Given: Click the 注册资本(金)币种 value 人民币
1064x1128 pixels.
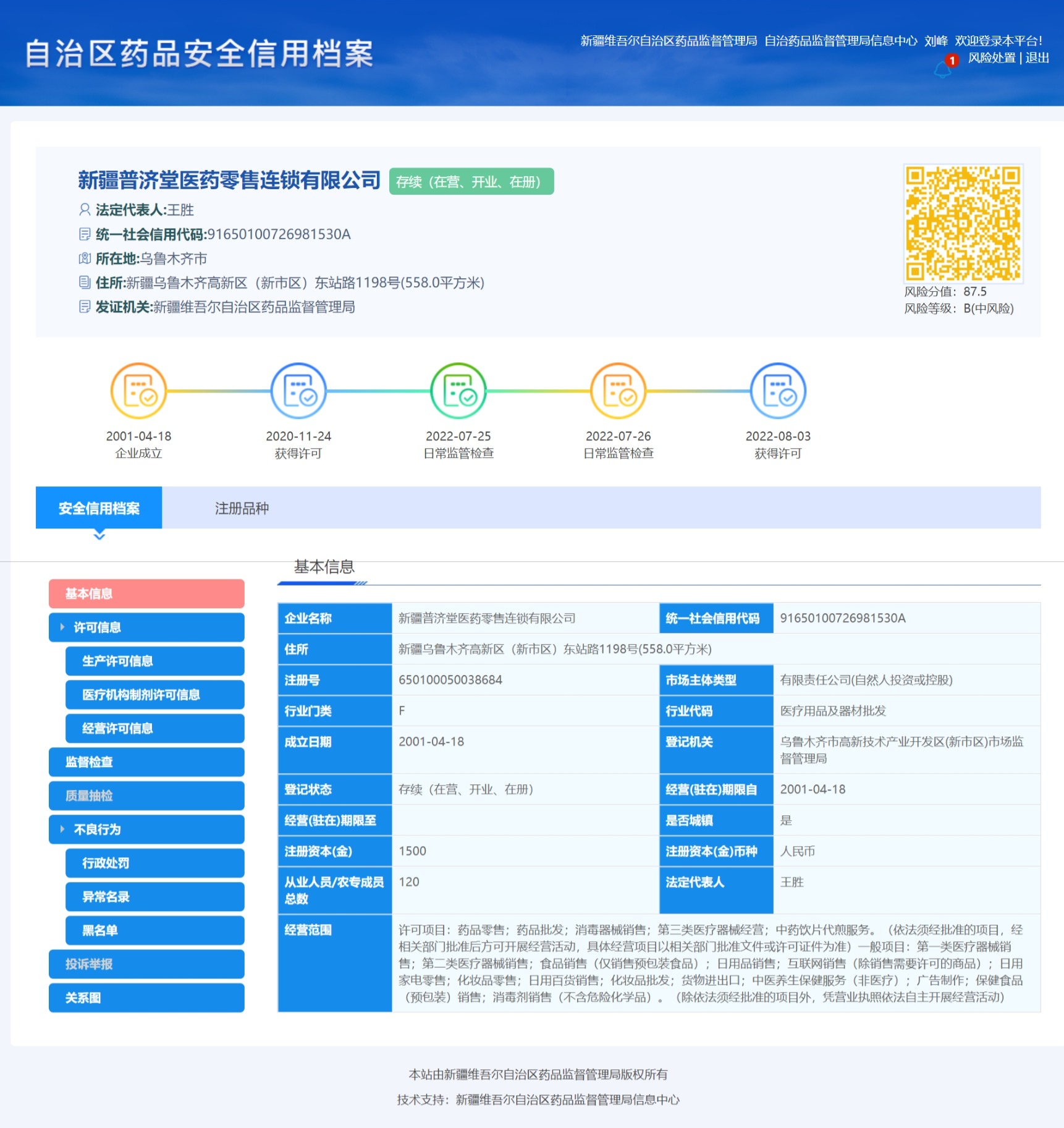Looking at the screenshot, I should tap(797, 851).
